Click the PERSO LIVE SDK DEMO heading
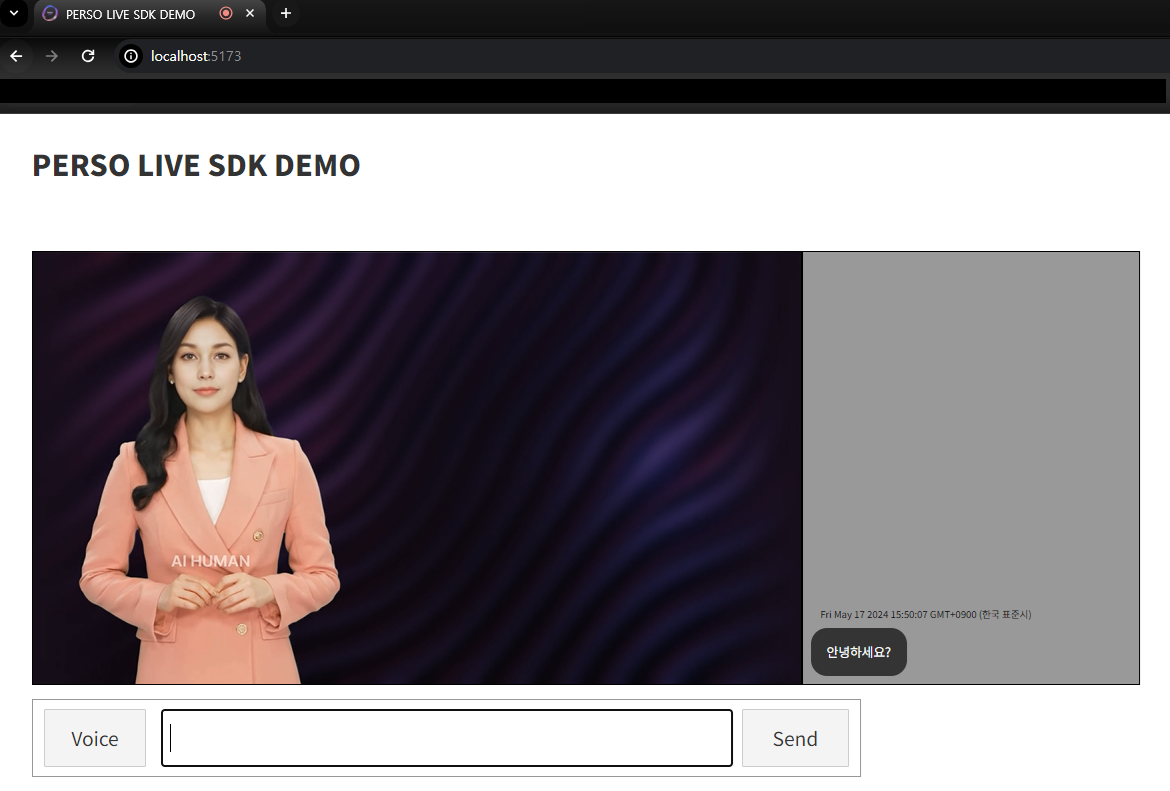Screen dimensions: 1170x791 coord(196,165)
